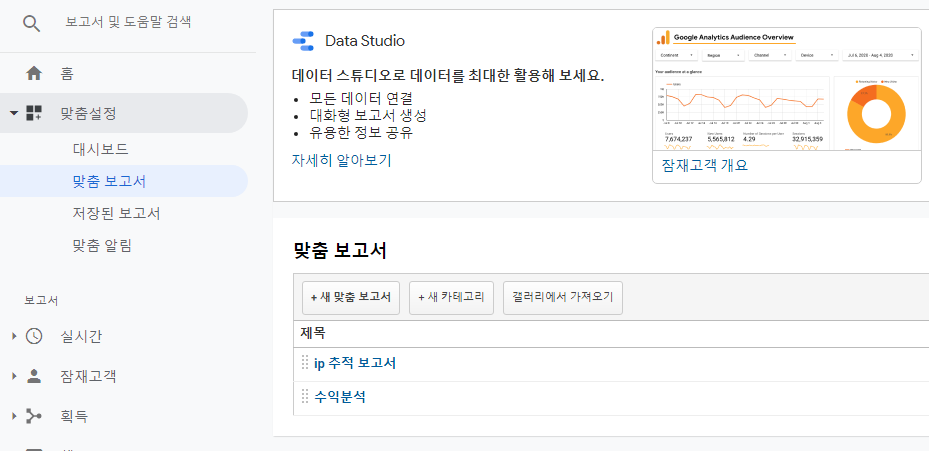Open the 획득 reports label
Image resolution: width=929 pixels, height=451 pixels.
[x=74, y=417]
